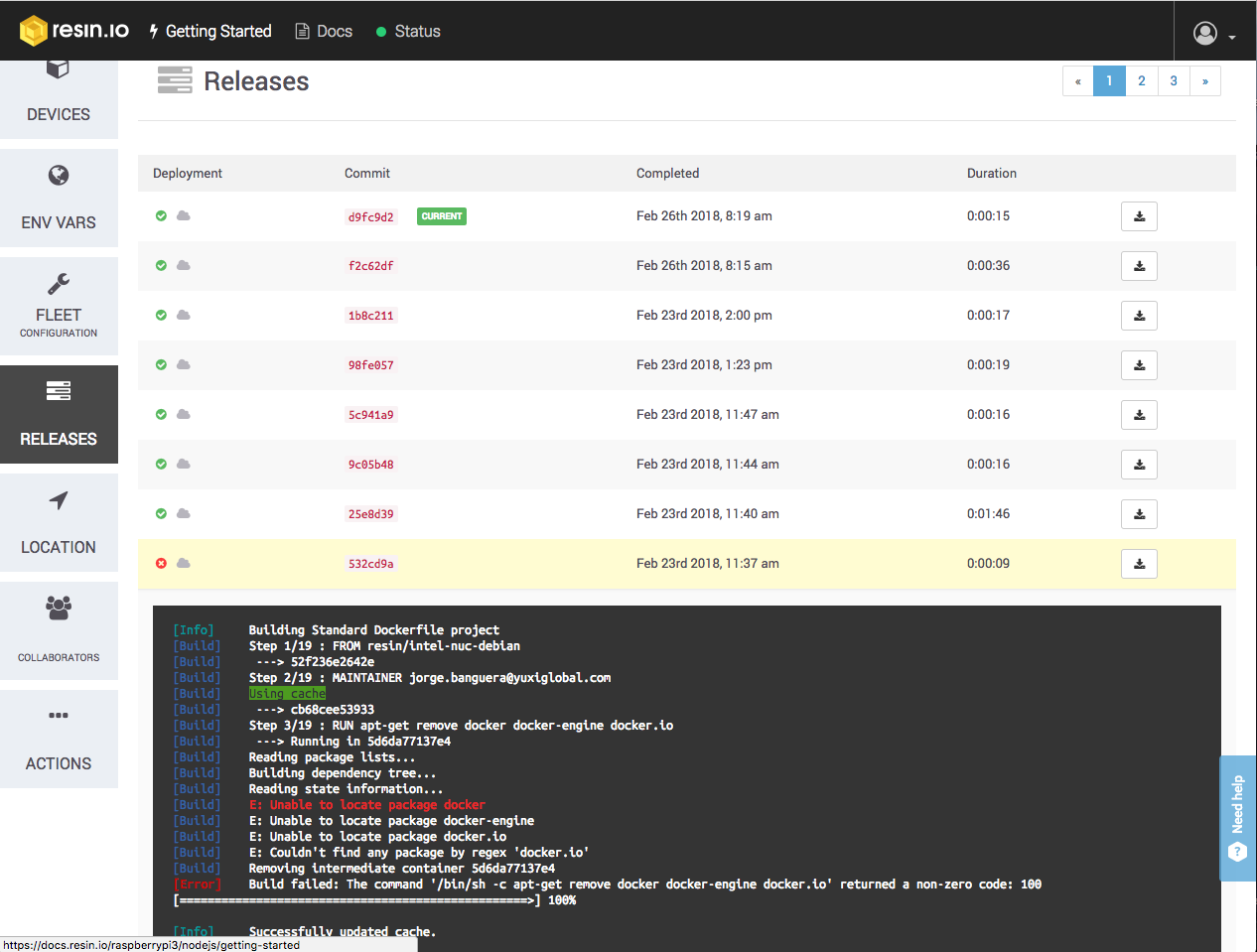Image resolution: width=1257 pixels, height=952 pixels.
Task: Go to next releases page
Action: pos(1205,81)
